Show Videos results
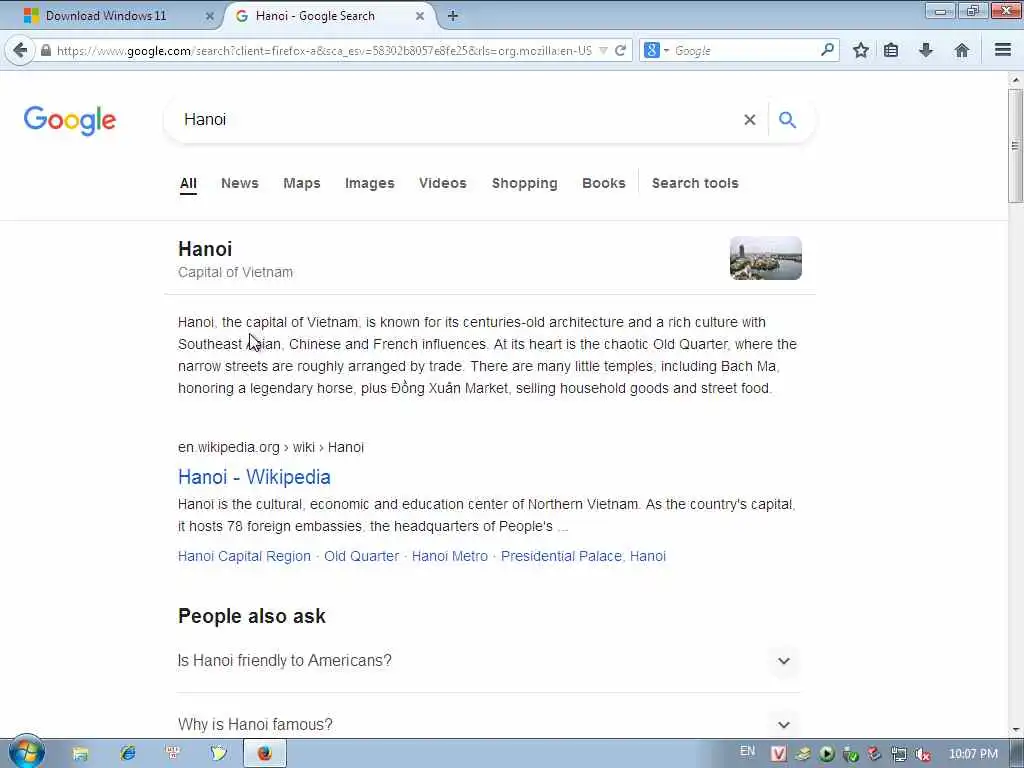 click(x=443, y=184)
